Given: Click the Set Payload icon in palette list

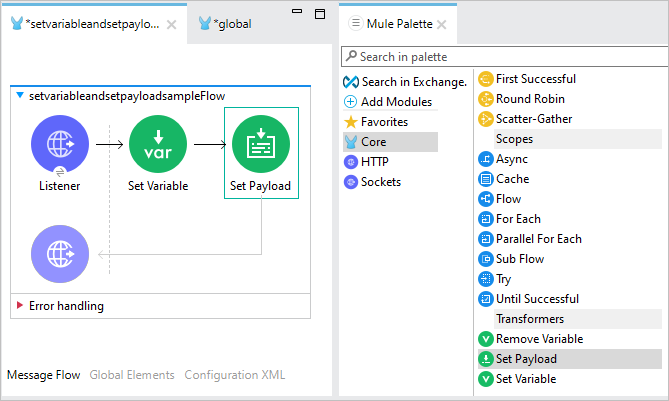Looking at the screenshot, I should point(486,359).
